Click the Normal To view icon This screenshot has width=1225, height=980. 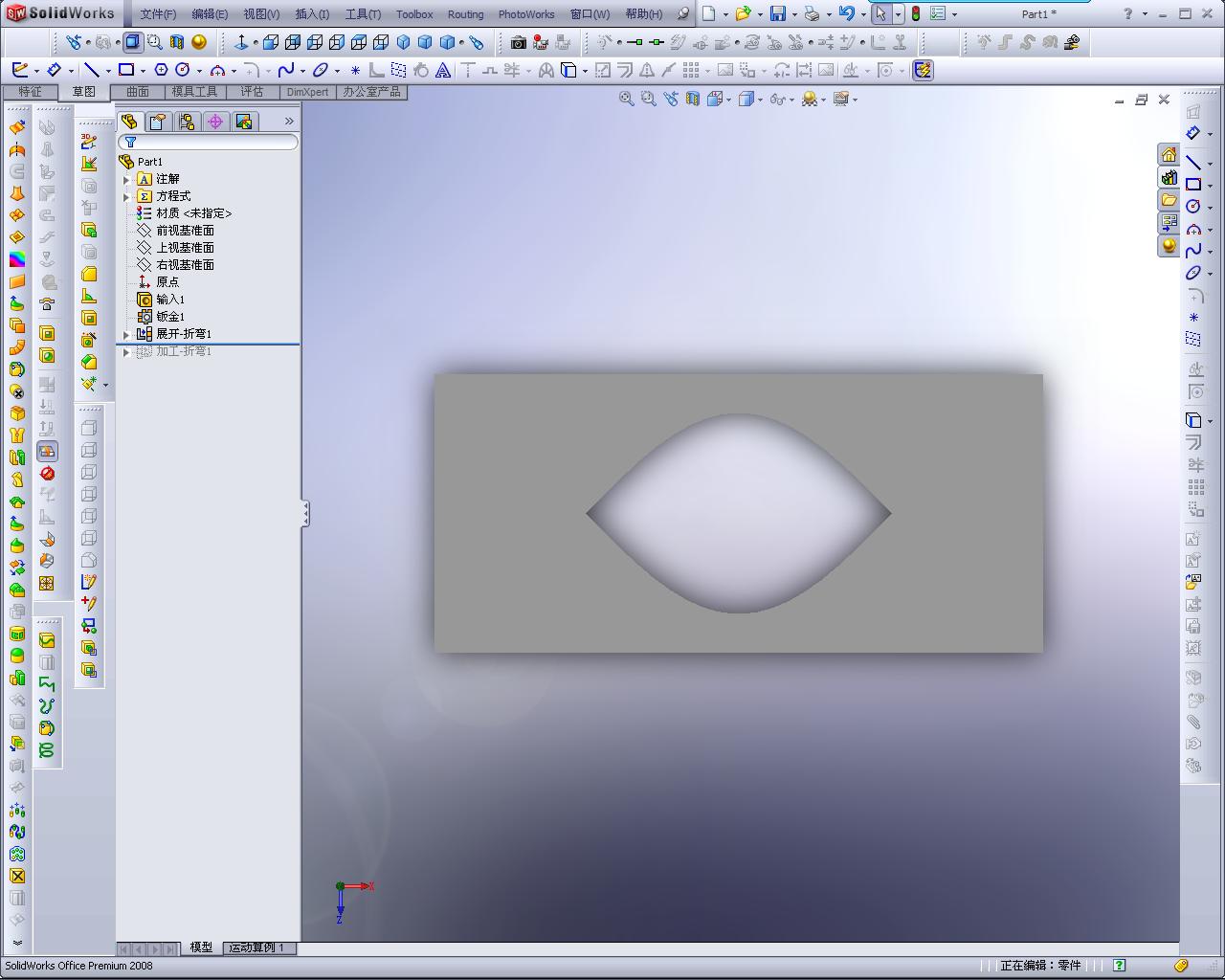coord(241,42)
